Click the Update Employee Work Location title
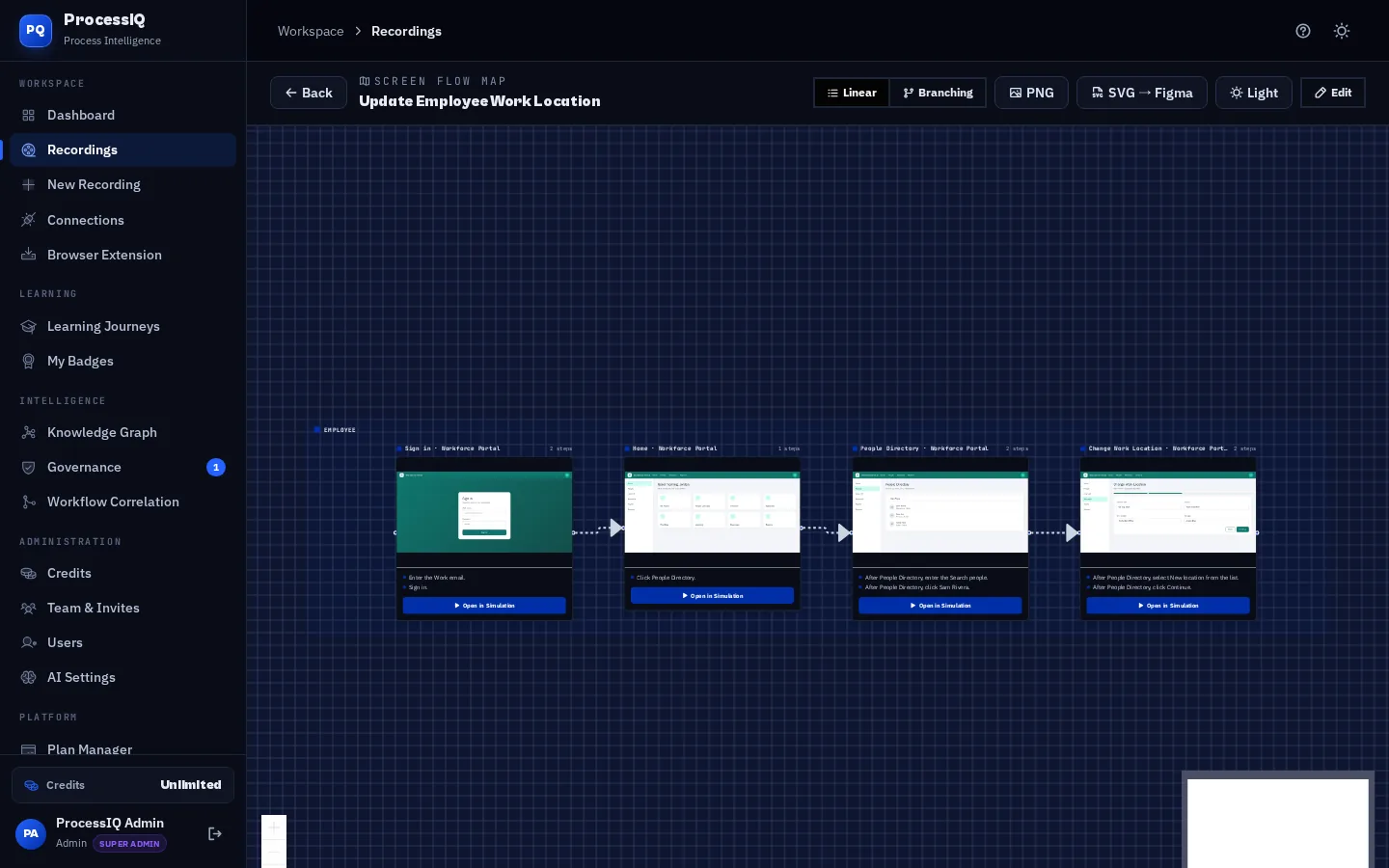Screen dimensions: 1389x868 tap(479, 101)
